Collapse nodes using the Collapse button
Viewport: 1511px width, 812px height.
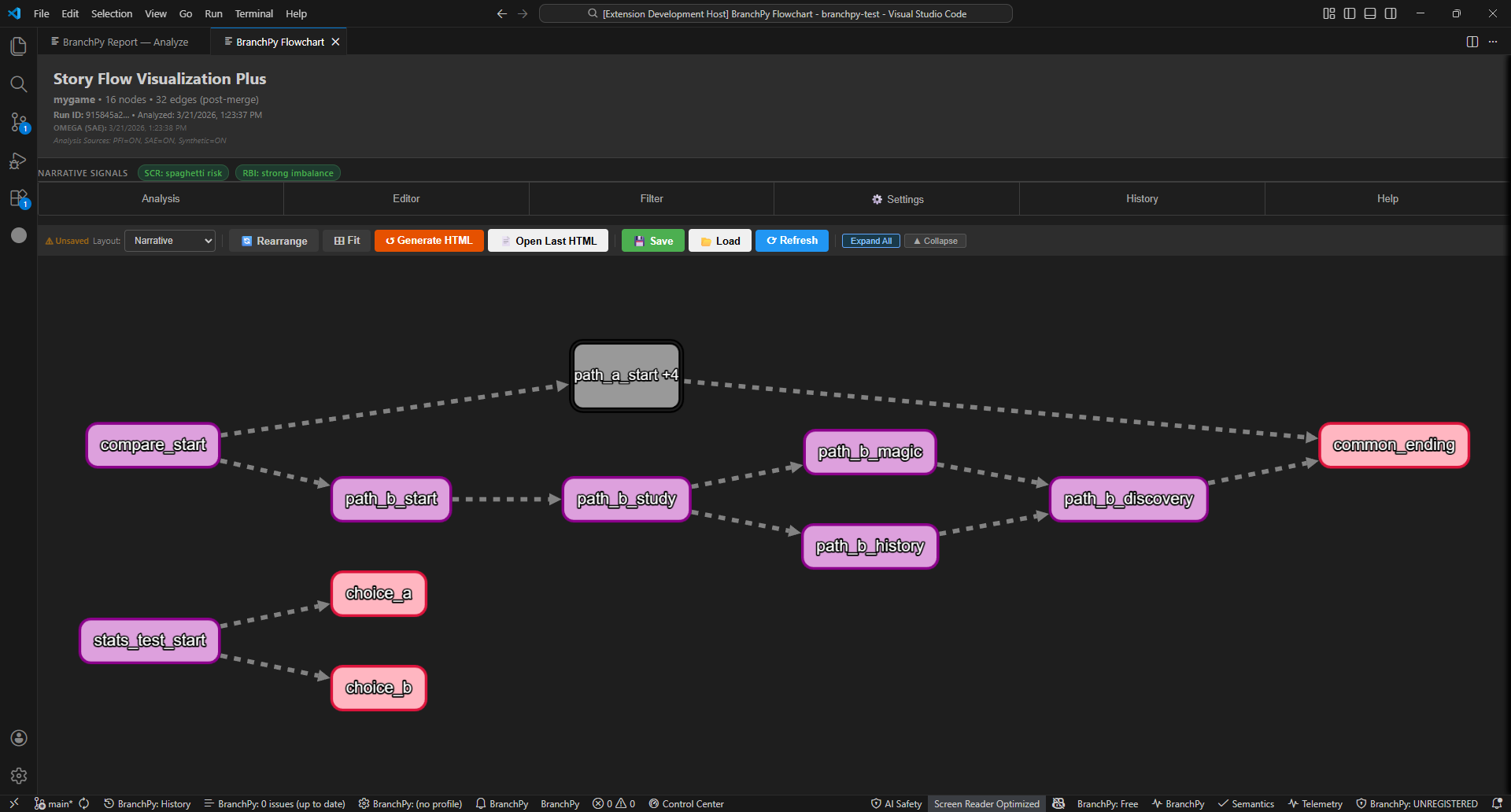(x=935, y=241)
